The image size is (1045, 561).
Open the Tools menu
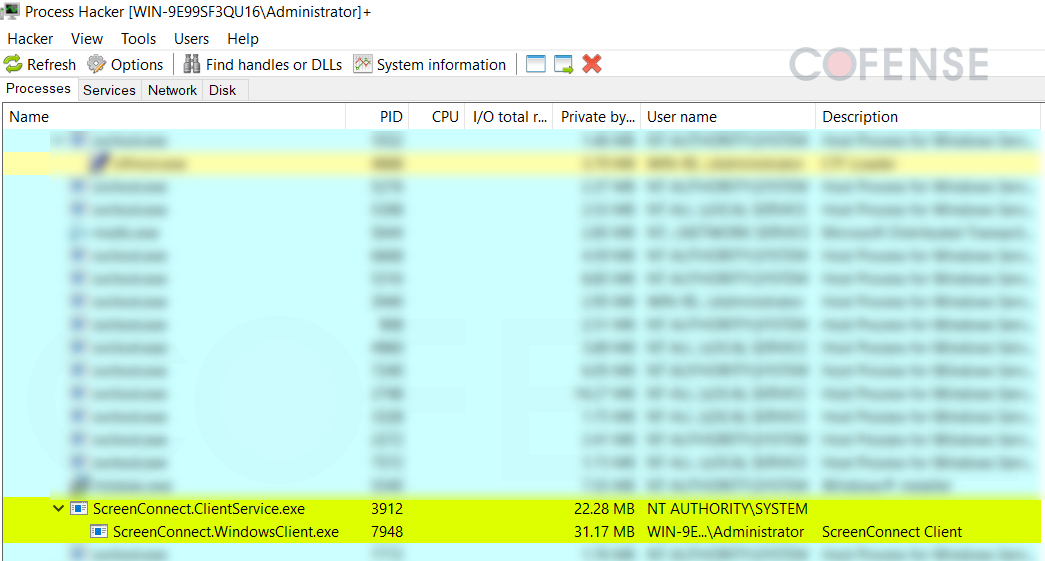(x=138, y=39)
